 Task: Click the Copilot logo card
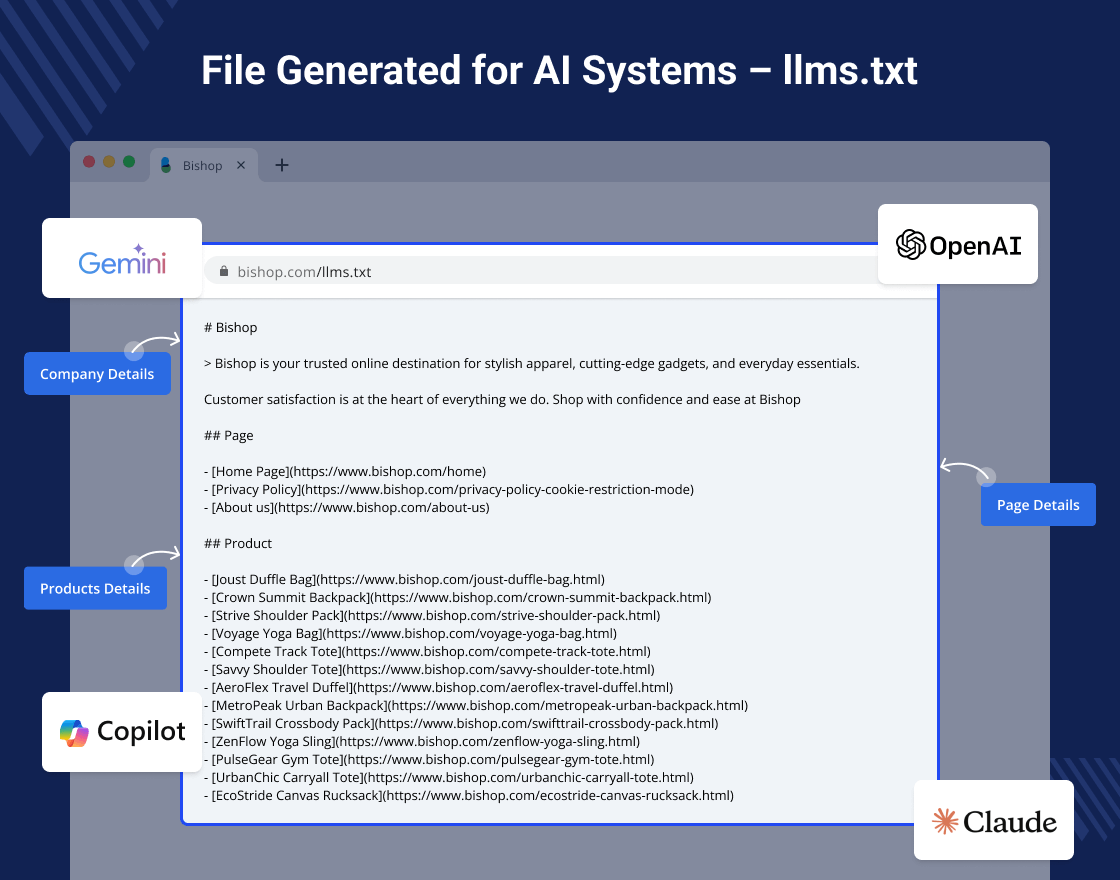coord(122,731)
